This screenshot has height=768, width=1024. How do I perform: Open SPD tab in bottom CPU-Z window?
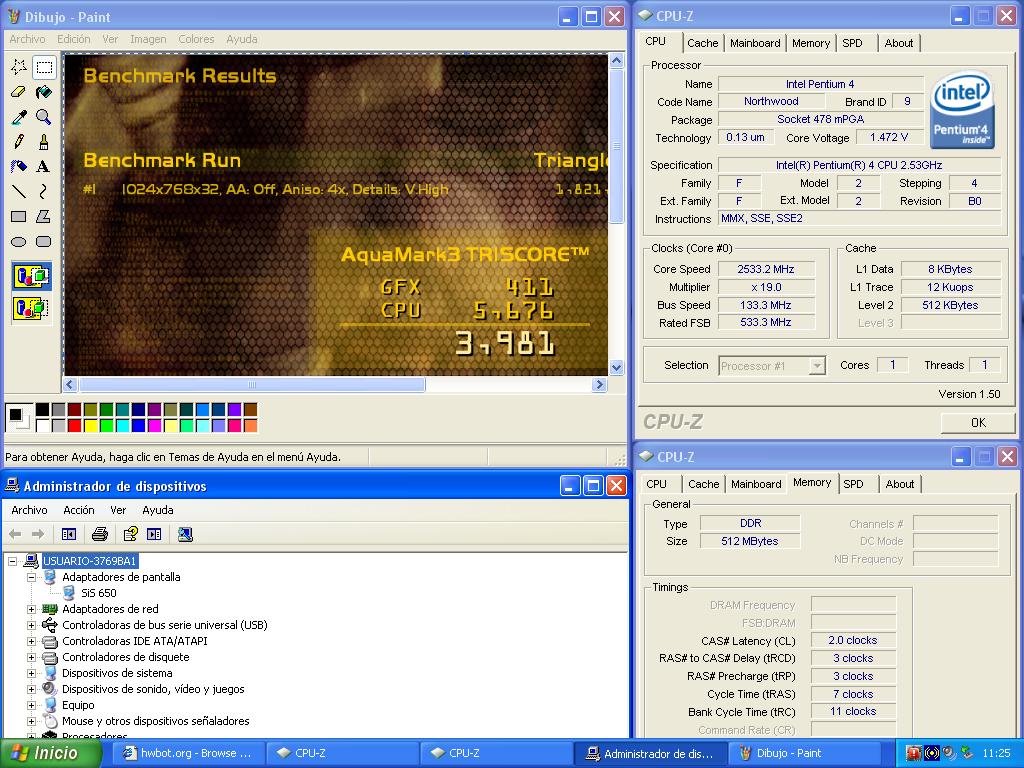point(853,484)
